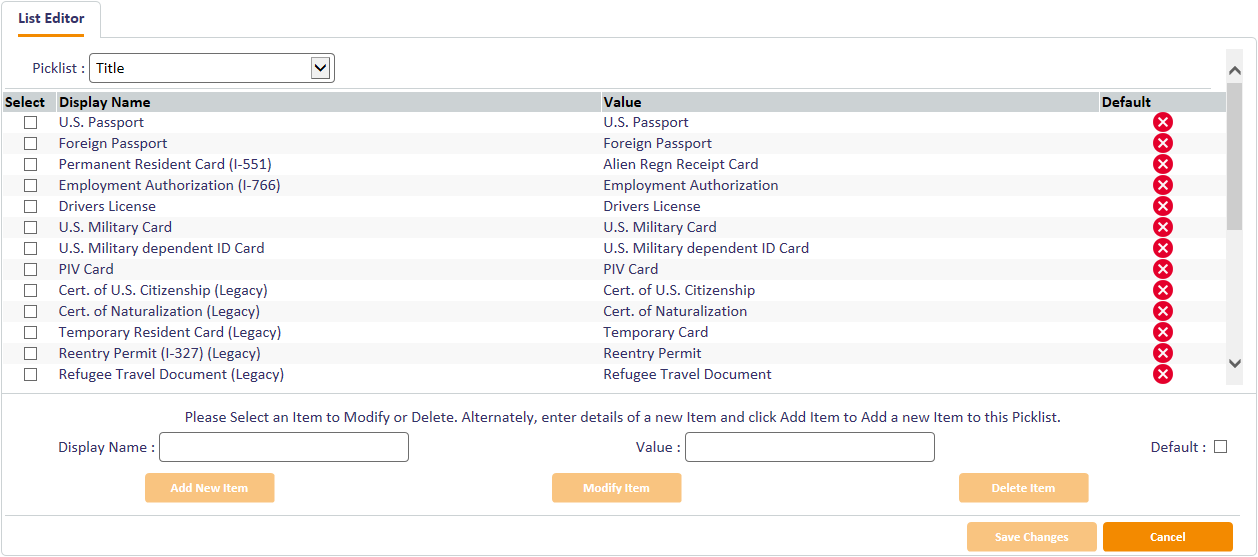Click the Add New Item button
The width and height of the screenshot is (1258, 557).
tap(210, 488)
